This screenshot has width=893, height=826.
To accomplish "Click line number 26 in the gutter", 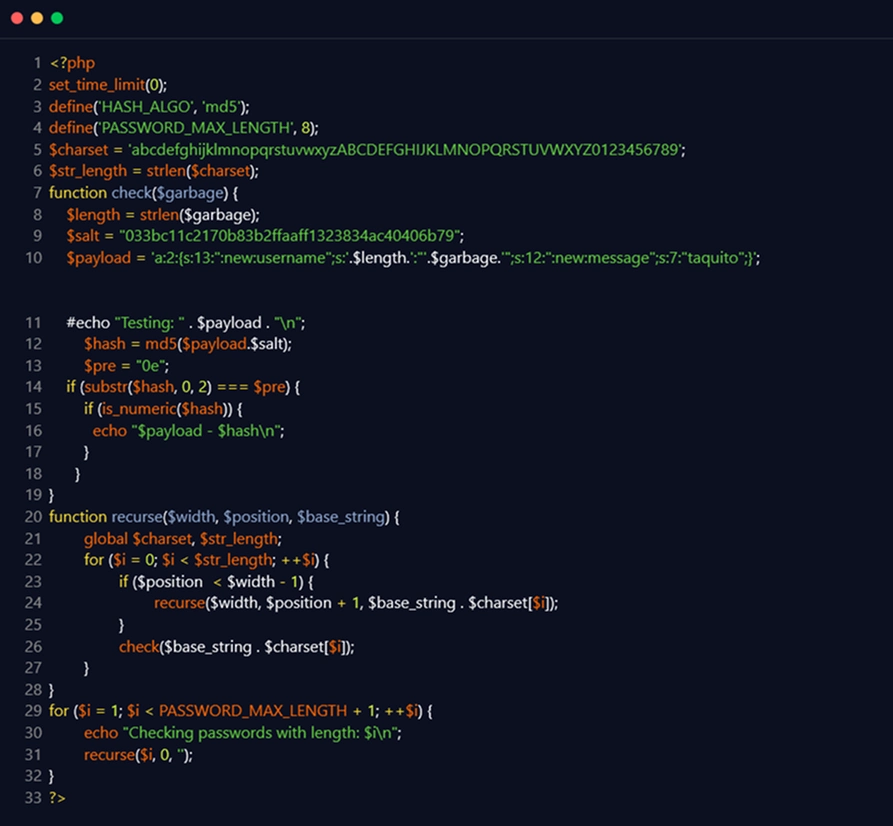I will click(x=31, y=646).
